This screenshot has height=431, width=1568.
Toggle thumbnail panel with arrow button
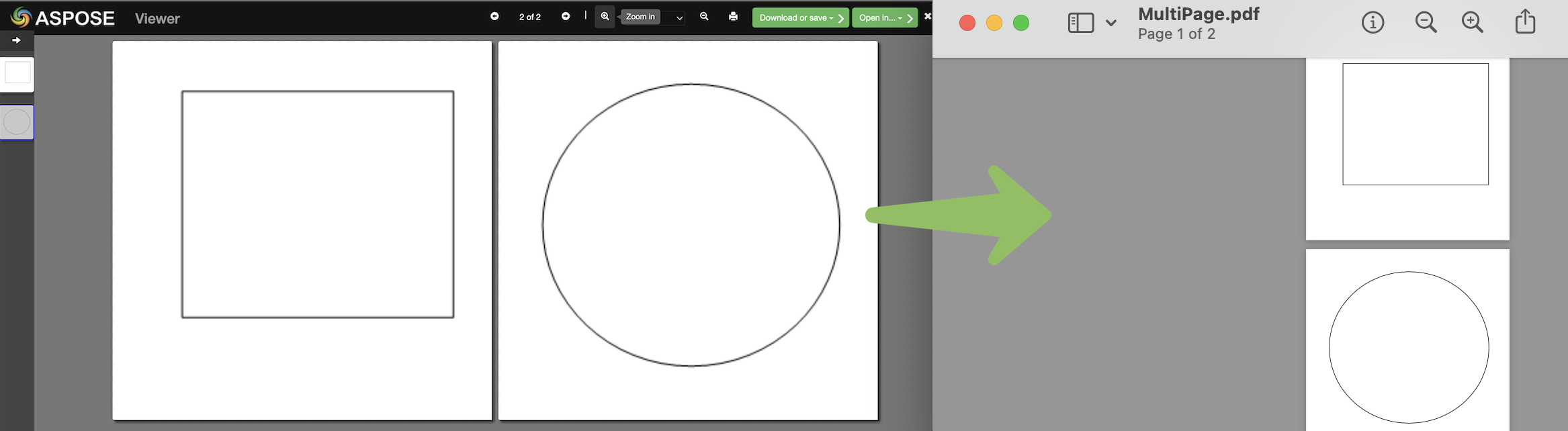(x=17, y=40)
